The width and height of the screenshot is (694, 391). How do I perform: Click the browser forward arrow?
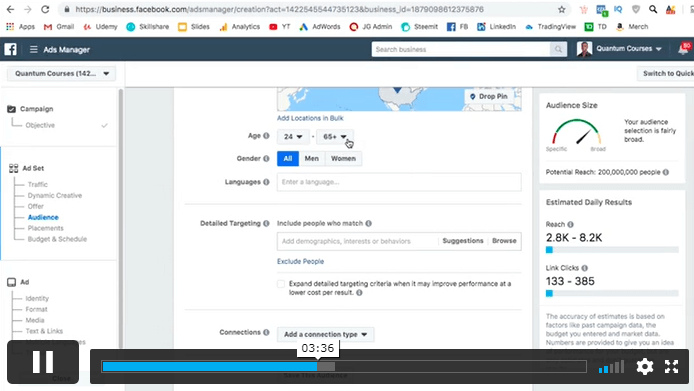(x=27, y=9)
